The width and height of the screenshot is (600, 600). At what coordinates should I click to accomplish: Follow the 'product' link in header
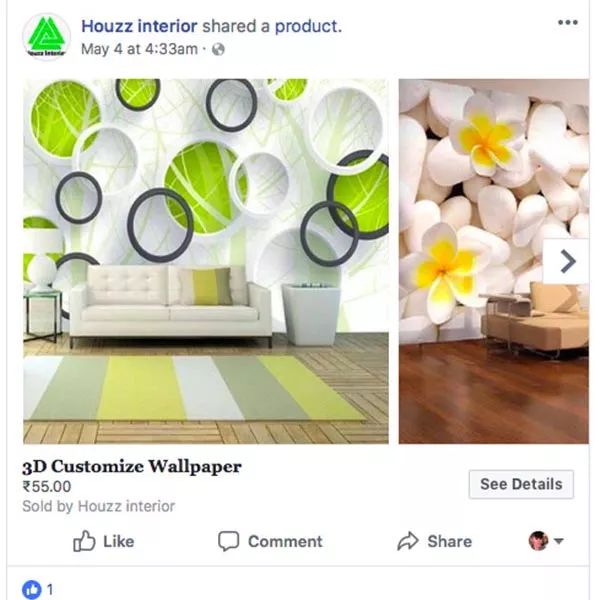(x=308, y=26)
